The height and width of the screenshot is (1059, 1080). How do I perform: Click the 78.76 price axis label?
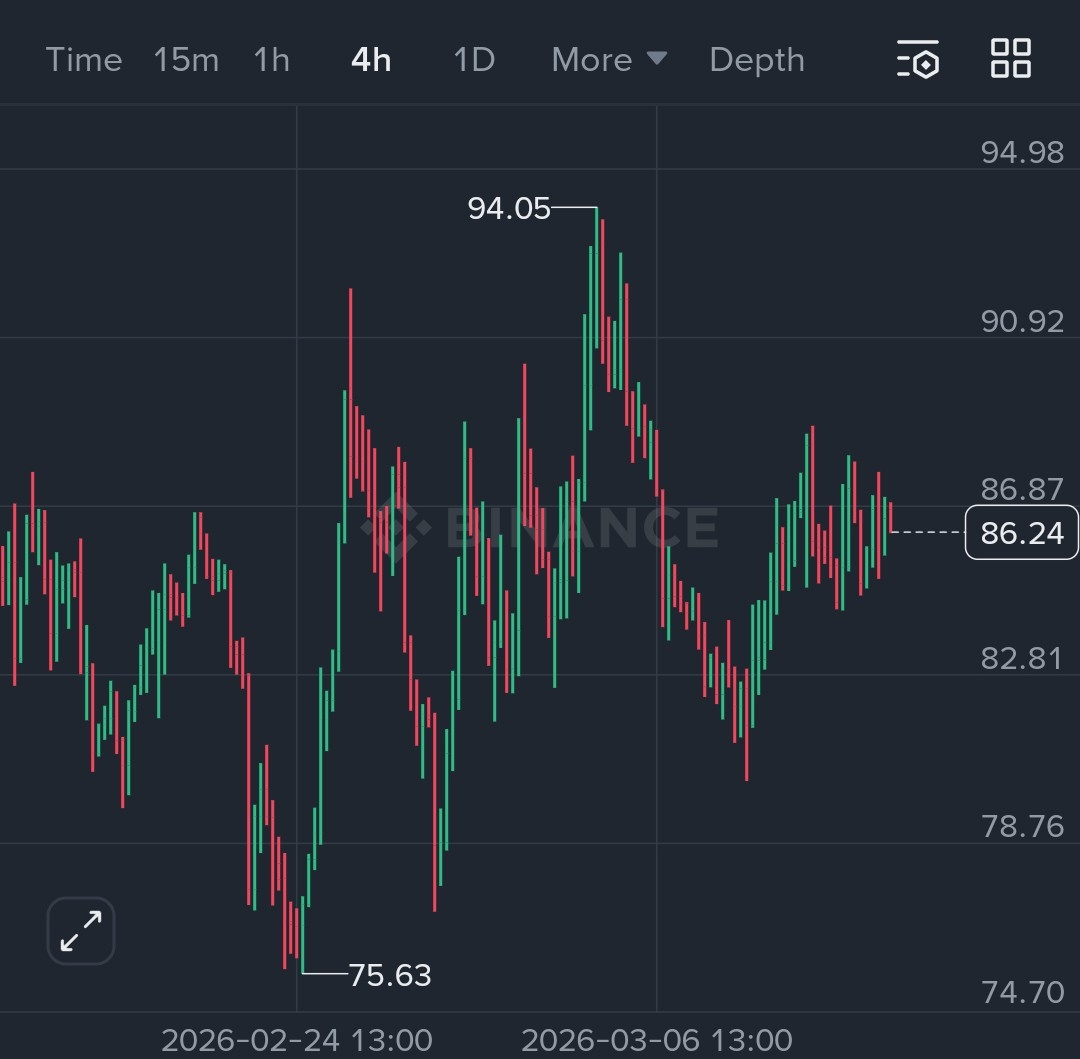point(1022,827)
